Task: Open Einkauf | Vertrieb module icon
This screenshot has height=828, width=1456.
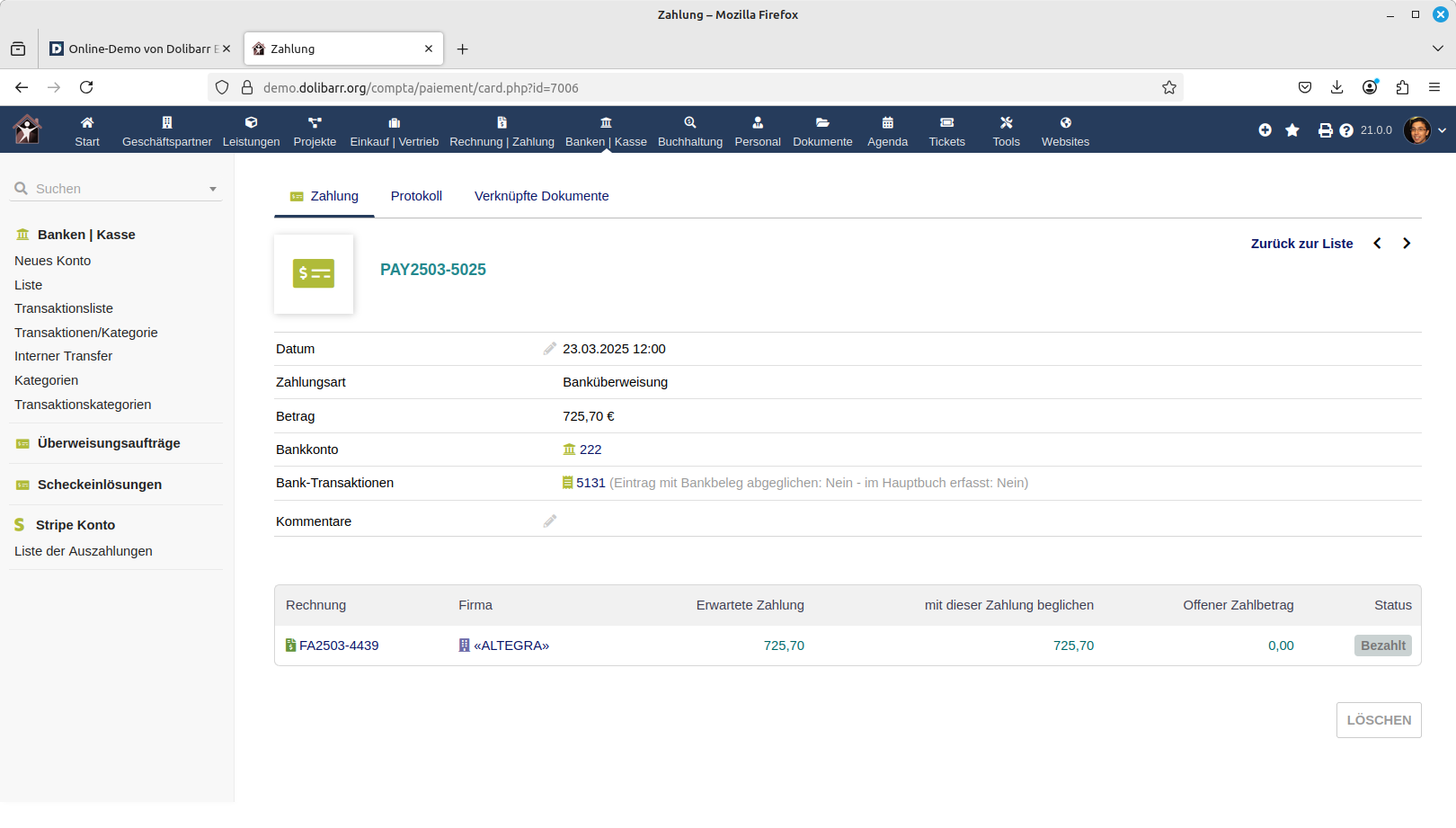Action: tap(394, 122)
